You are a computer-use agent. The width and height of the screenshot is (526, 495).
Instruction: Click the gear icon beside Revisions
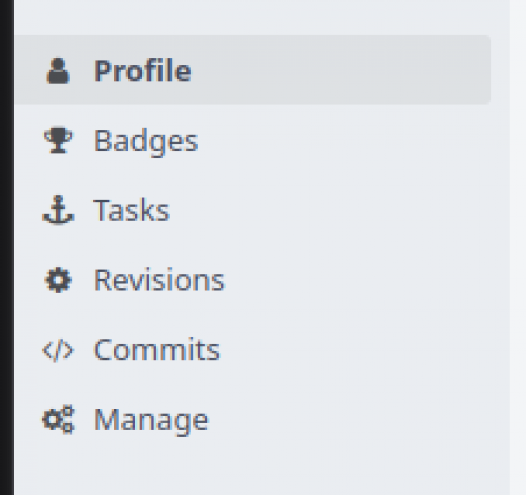(x=58, y=280)
